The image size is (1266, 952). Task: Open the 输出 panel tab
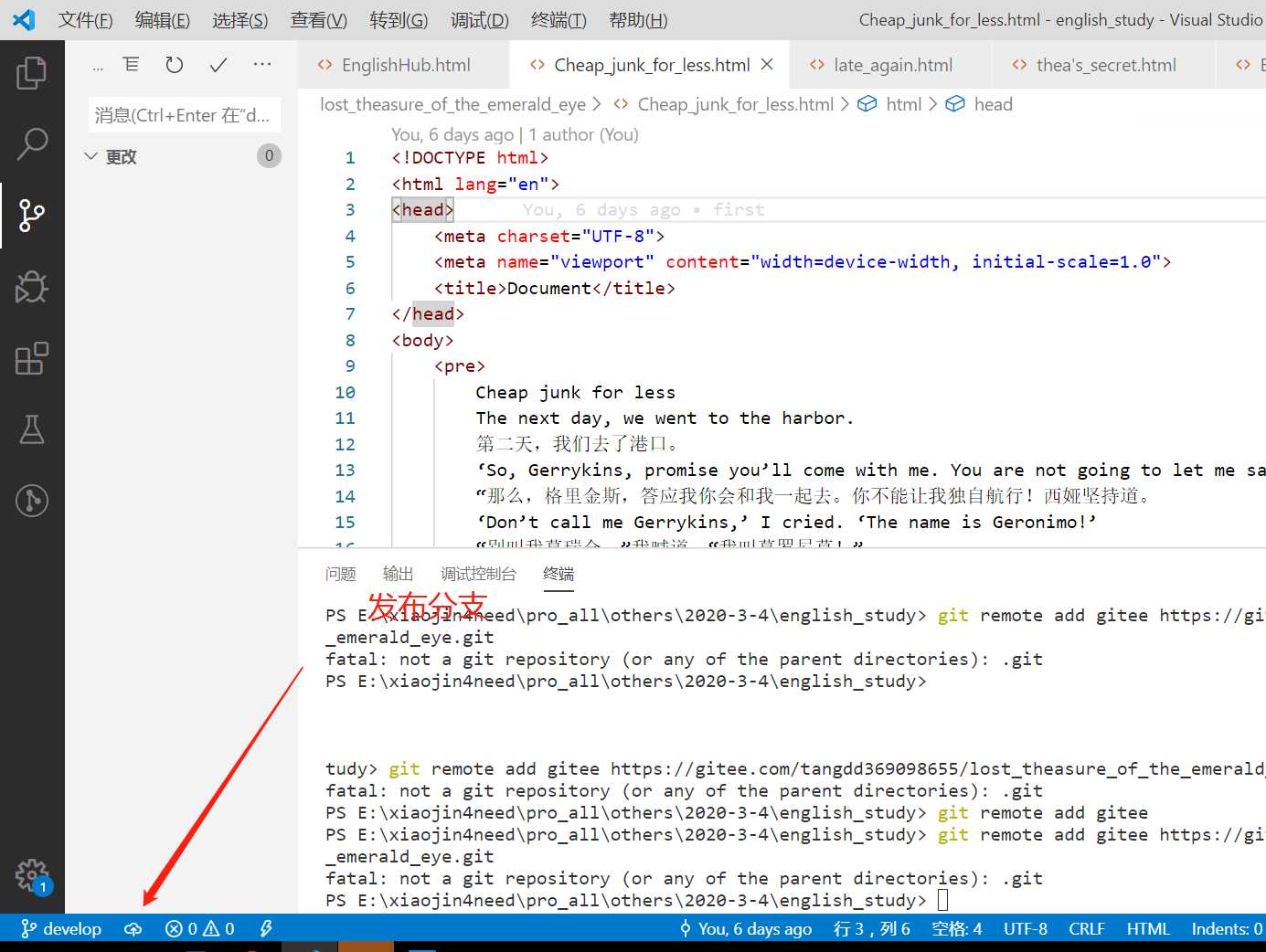click(399, 574)
